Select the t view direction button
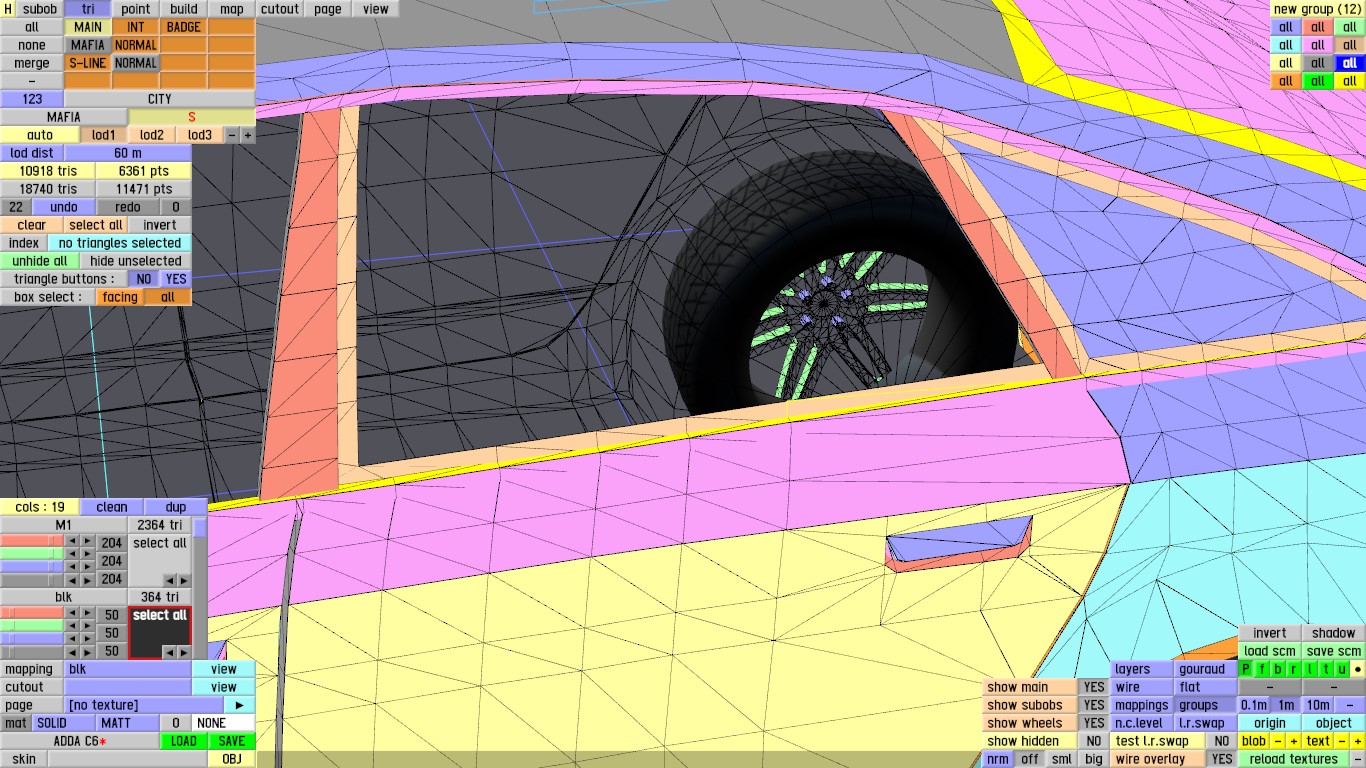This screenshot has width=1366, height=768. (1326, 669)
